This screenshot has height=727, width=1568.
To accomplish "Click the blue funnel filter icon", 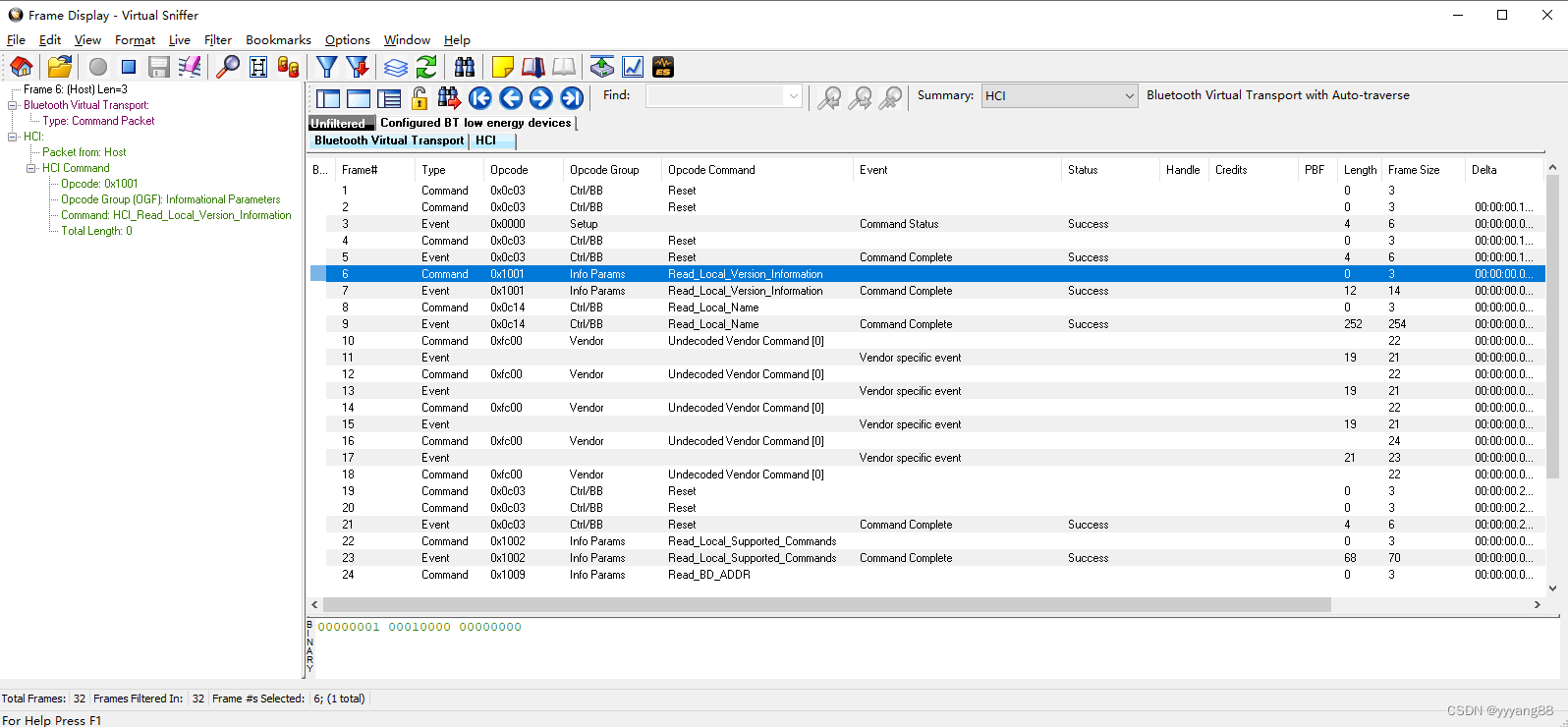I will [327, 67].
